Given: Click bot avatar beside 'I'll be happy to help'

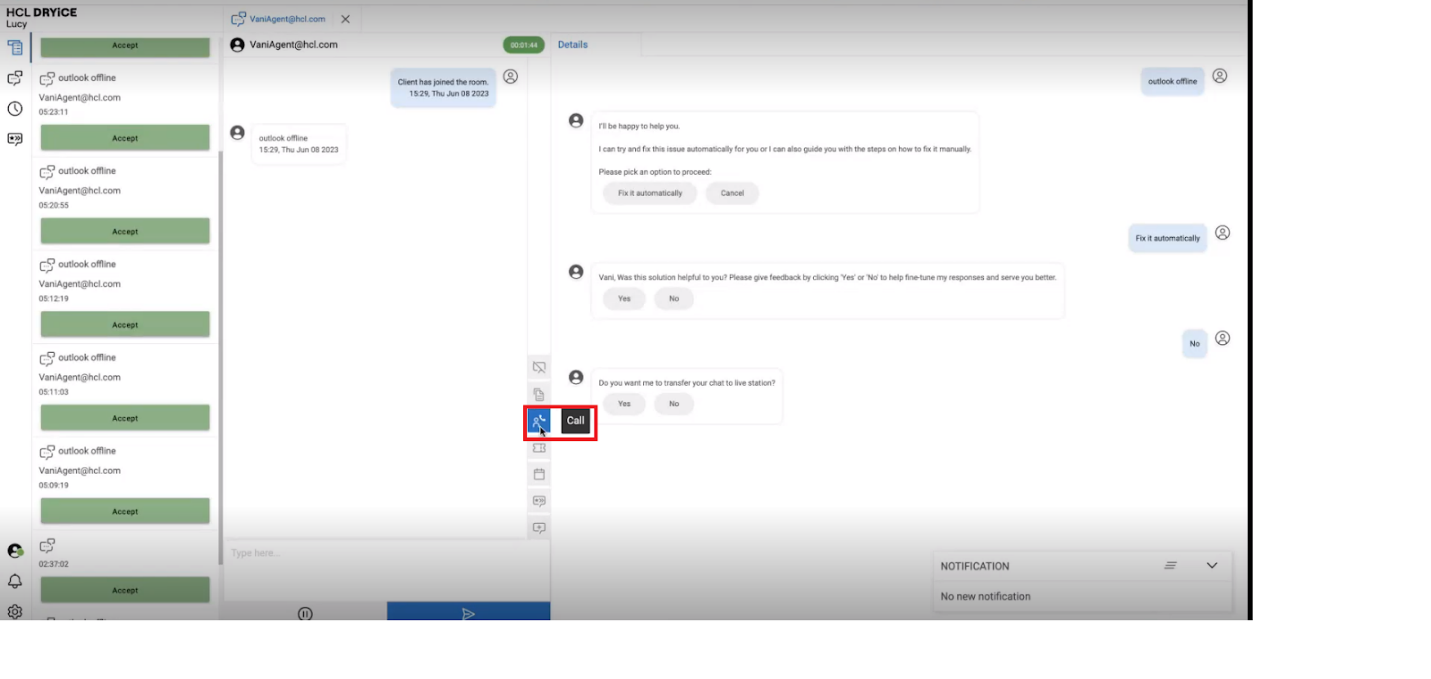Looking at the screenshot, I should 576,120.
